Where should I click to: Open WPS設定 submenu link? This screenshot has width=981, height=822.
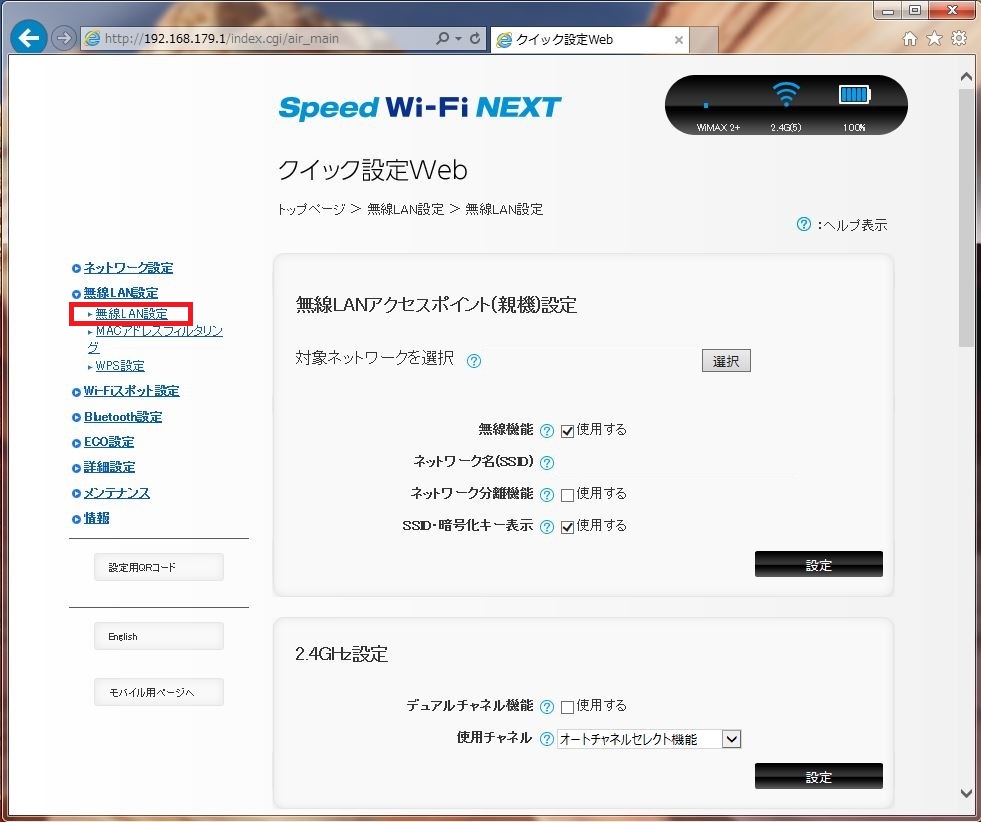120,366
